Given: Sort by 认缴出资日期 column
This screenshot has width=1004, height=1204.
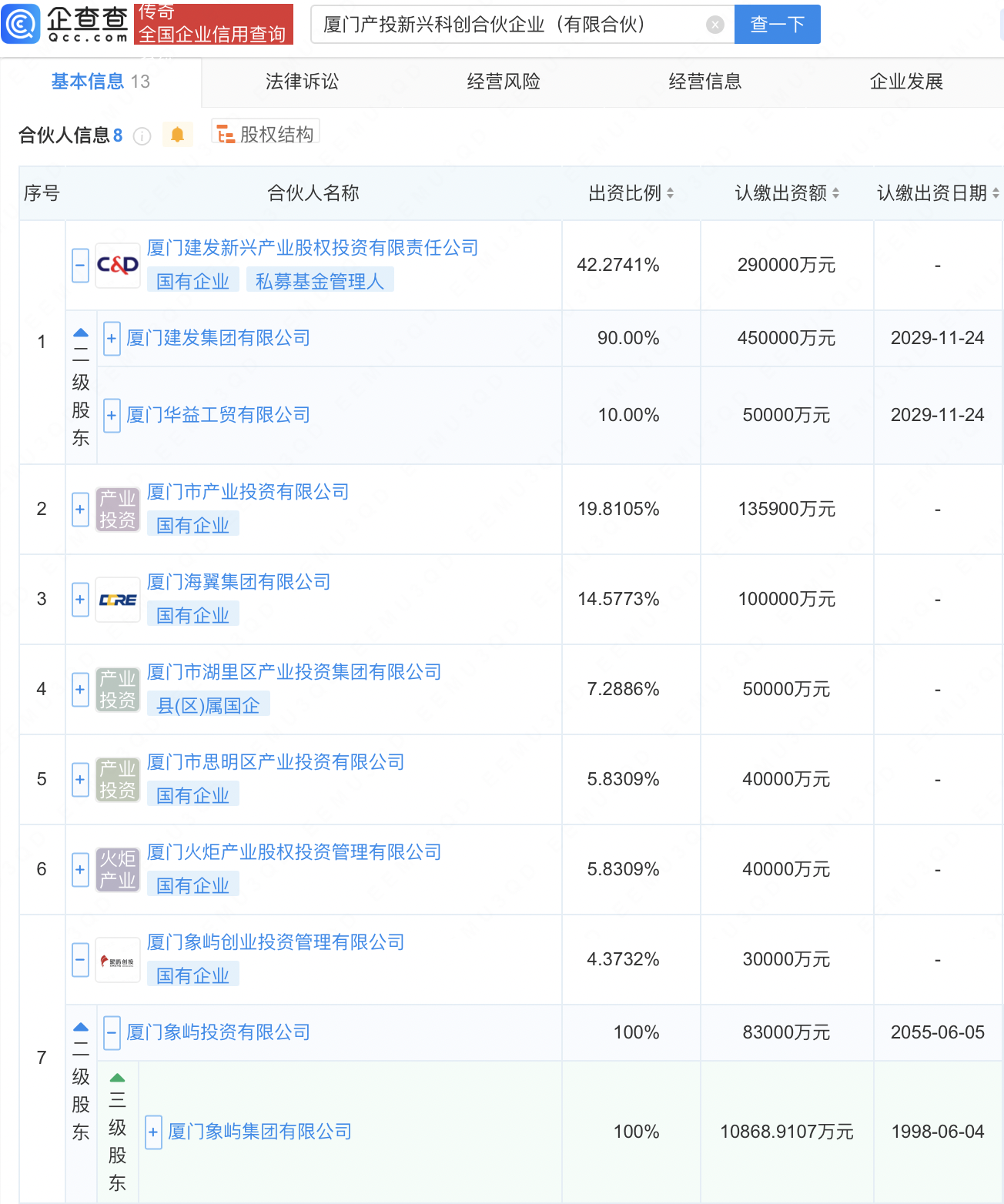Looking at the screenshot, I should (995, 193).
